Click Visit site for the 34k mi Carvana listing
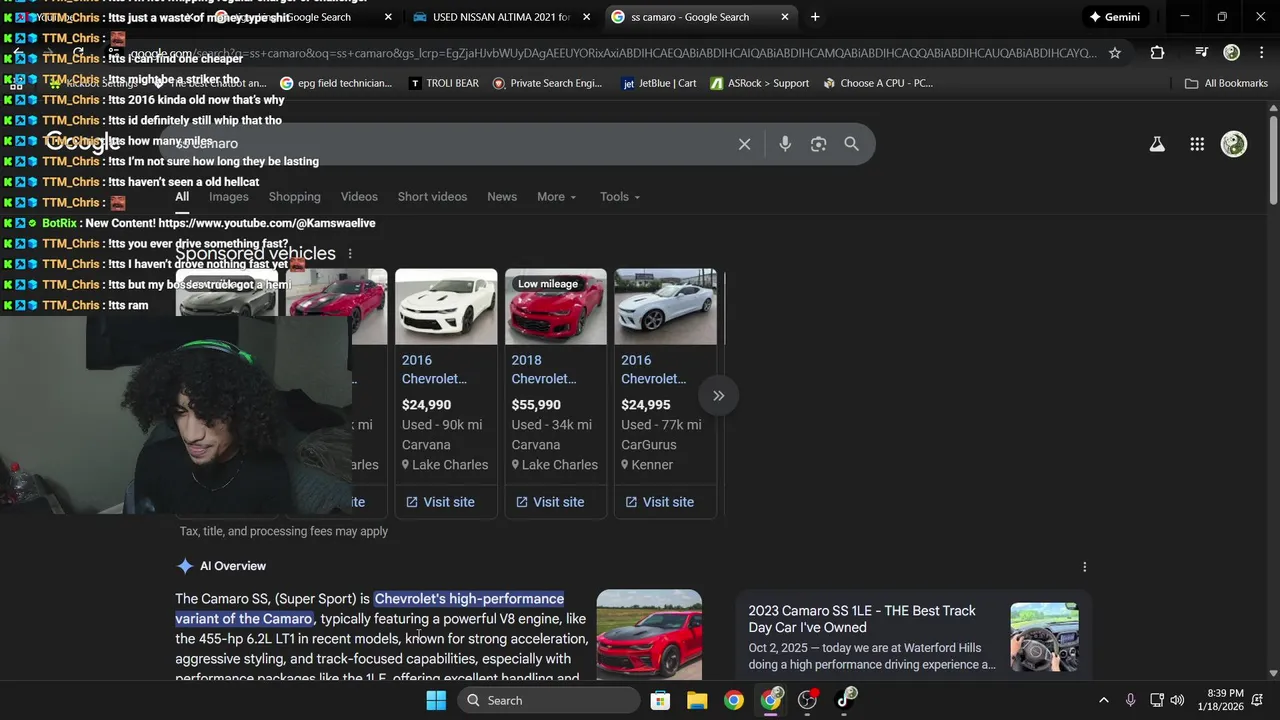Screen dimensions: 1280x720 pyautogui.click(x=550, y=502)
